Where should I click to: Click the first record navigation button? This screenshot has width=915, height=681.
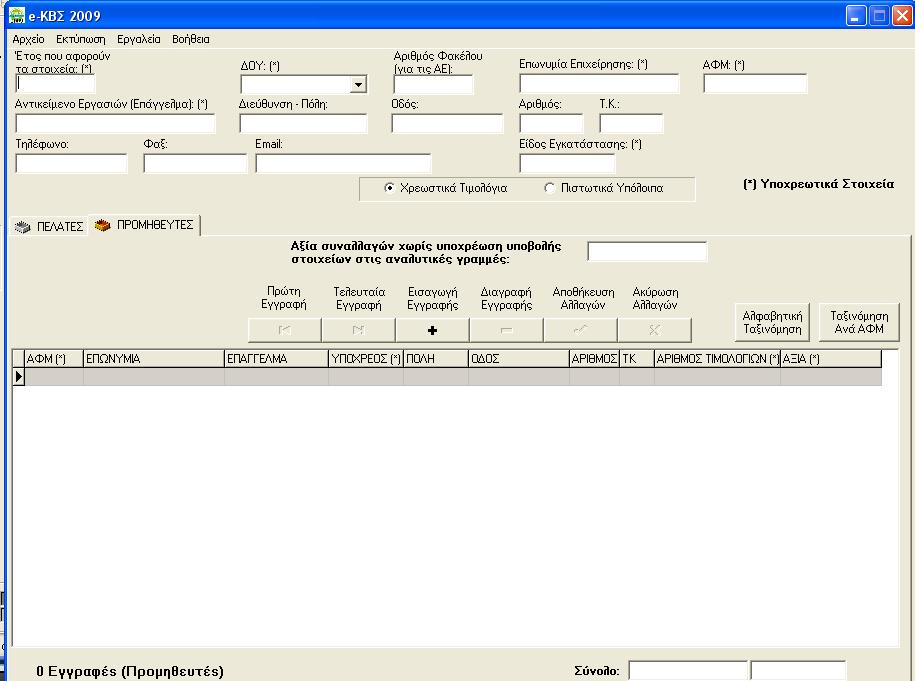coord(285,330)
